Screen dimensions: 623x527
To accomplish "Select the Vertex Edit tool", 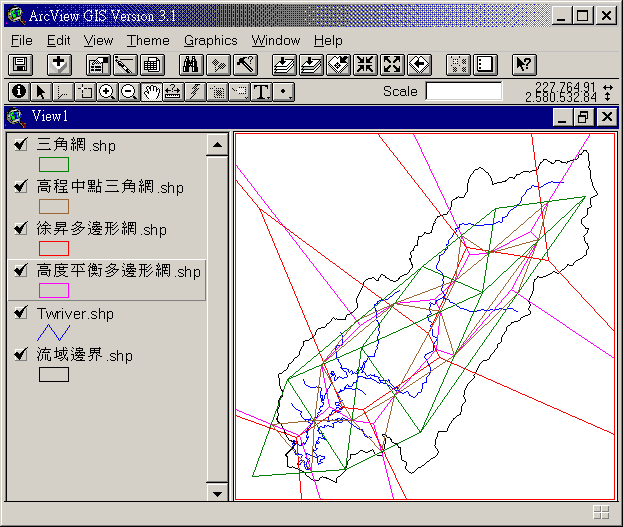I will pyautogui.click(x=63, y=92).
